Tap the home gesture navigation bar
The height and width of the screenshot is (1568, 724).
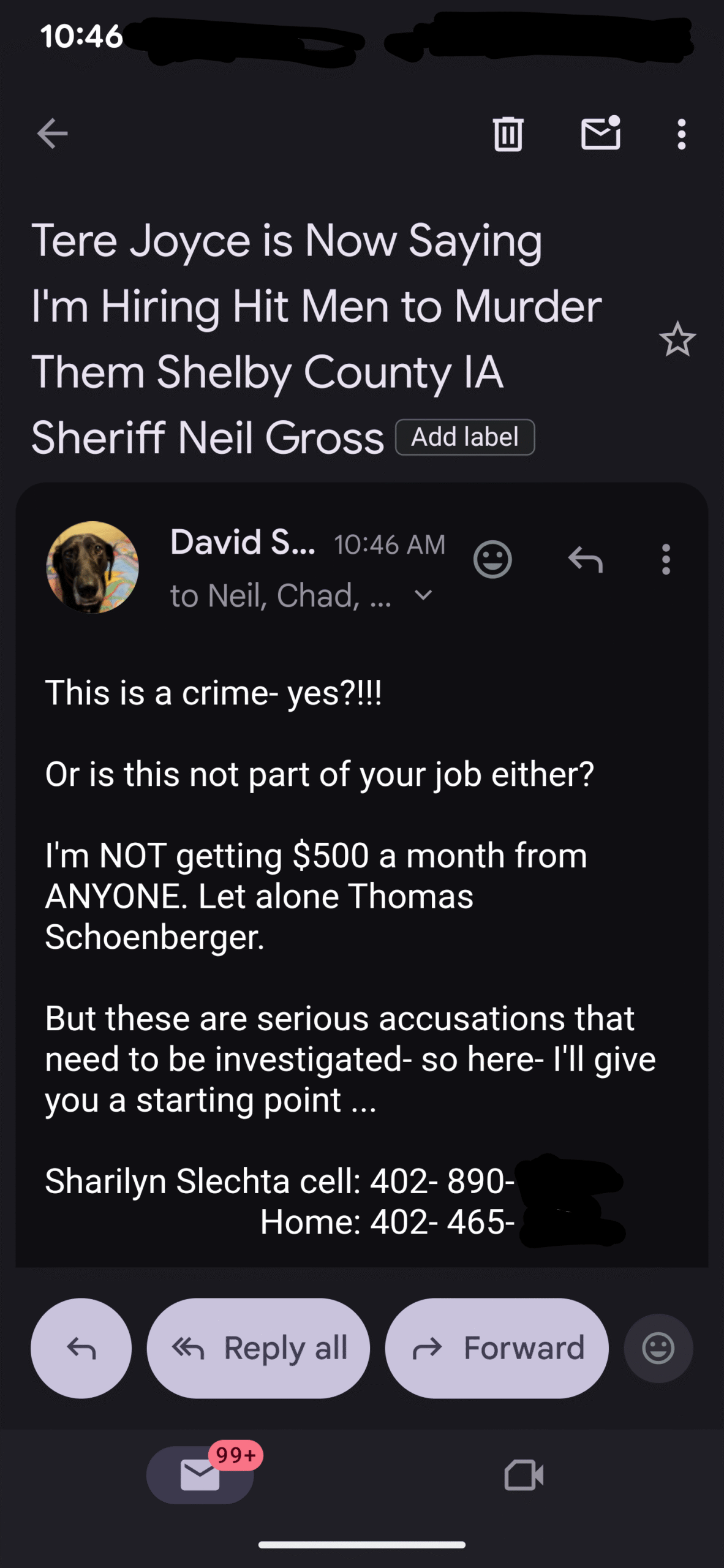tap(362, 1545)
